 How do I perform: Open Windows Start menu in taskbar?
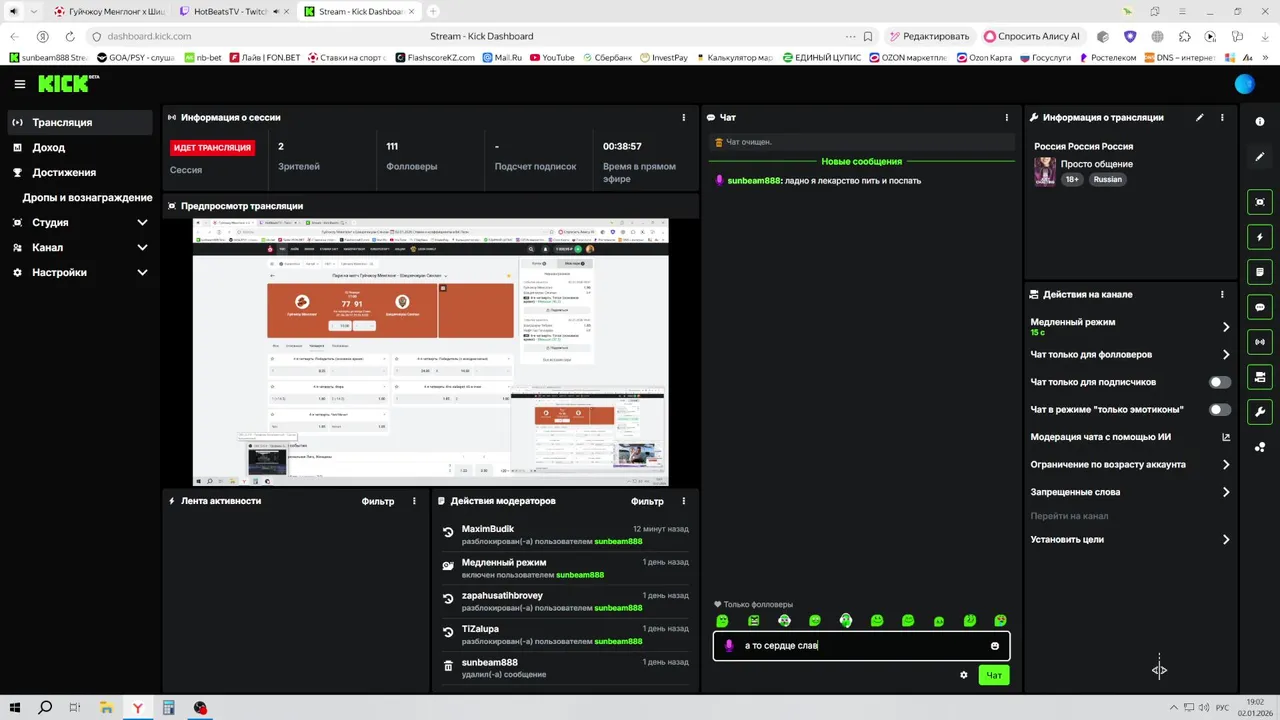tap(16, 708)
